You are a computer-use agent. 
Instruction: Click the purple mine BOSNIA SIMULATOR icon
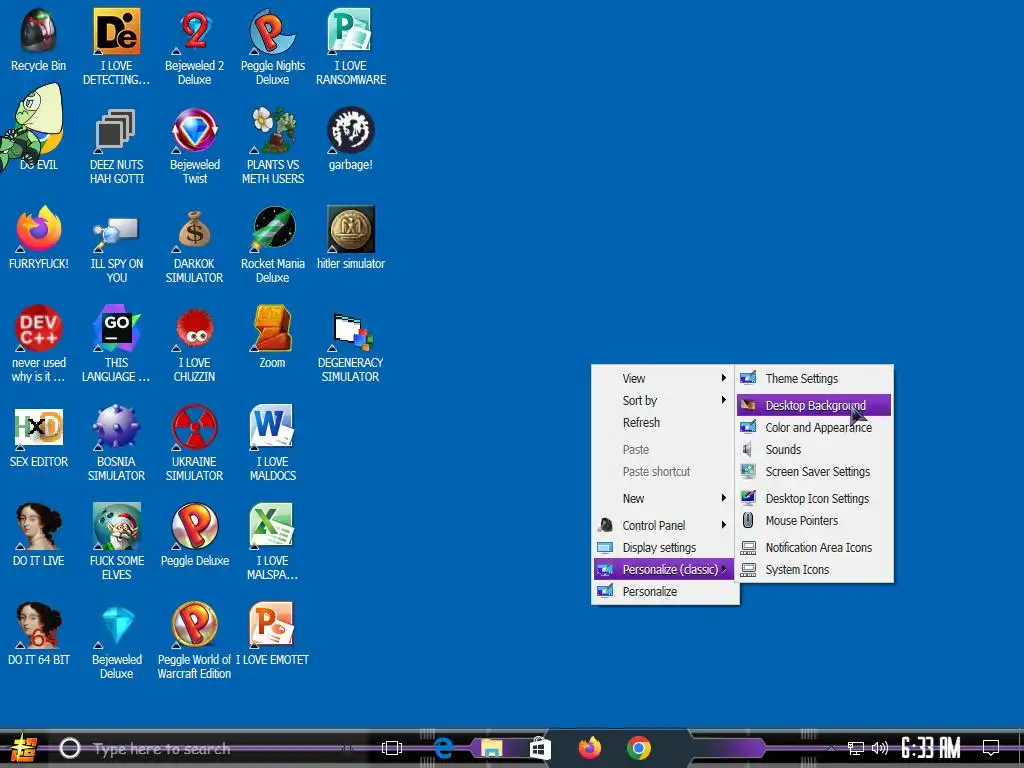pos(117,427)
